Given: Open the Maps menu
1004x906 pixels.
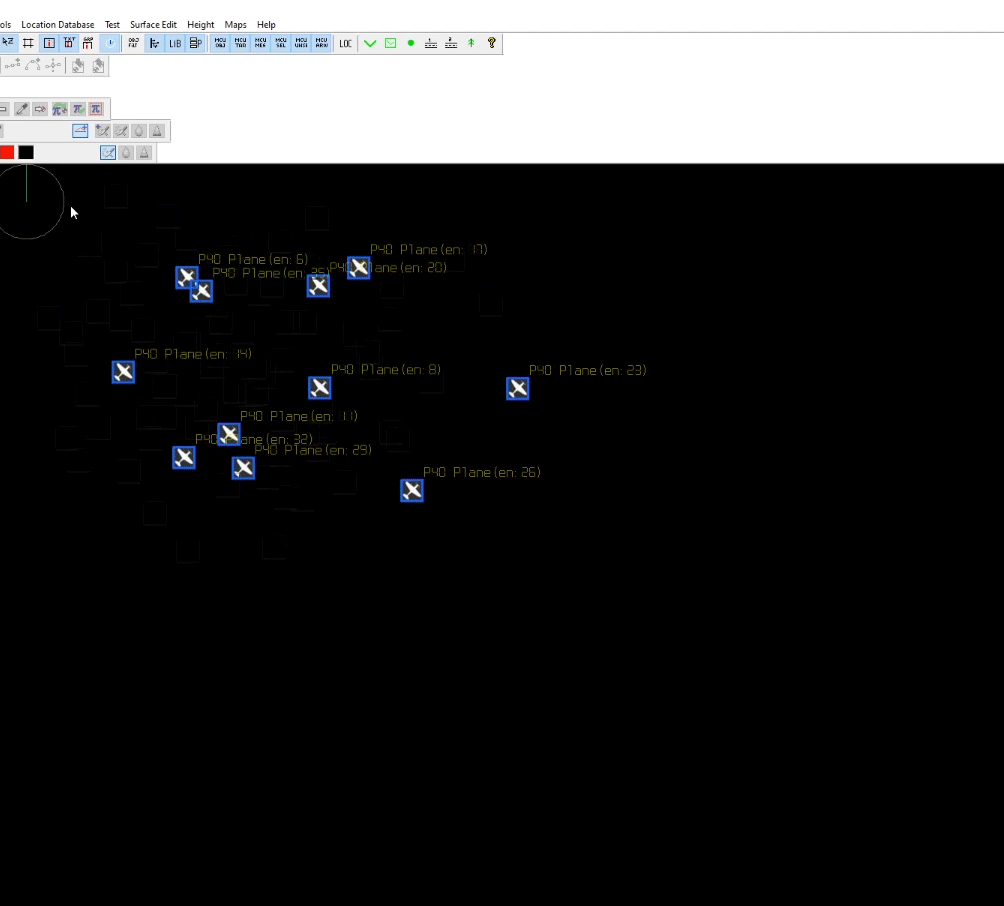Looking at the screenshot, I should tap(235, 24).
